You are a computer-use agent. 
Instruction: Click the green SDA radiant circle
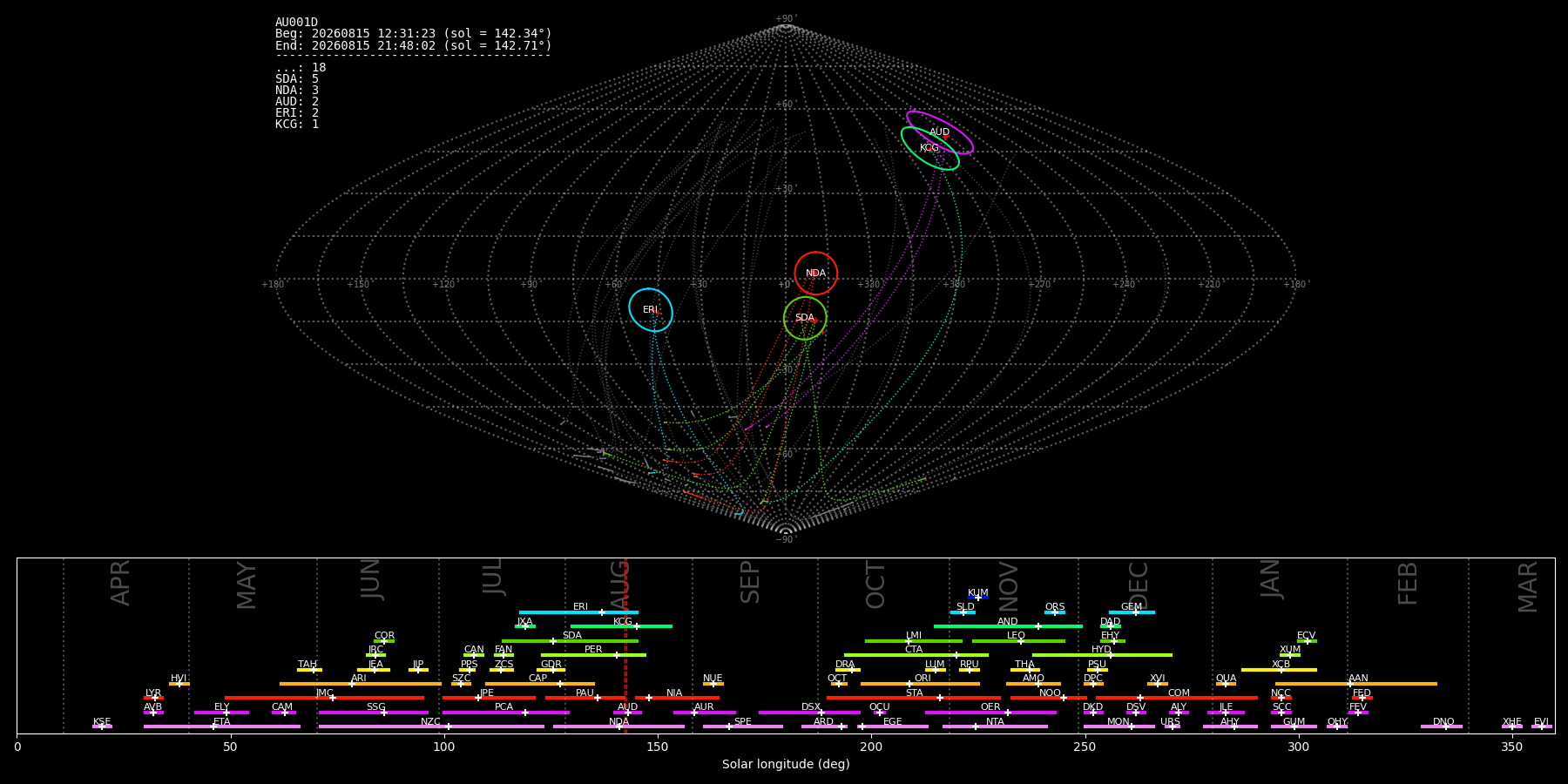click(805, 318)
